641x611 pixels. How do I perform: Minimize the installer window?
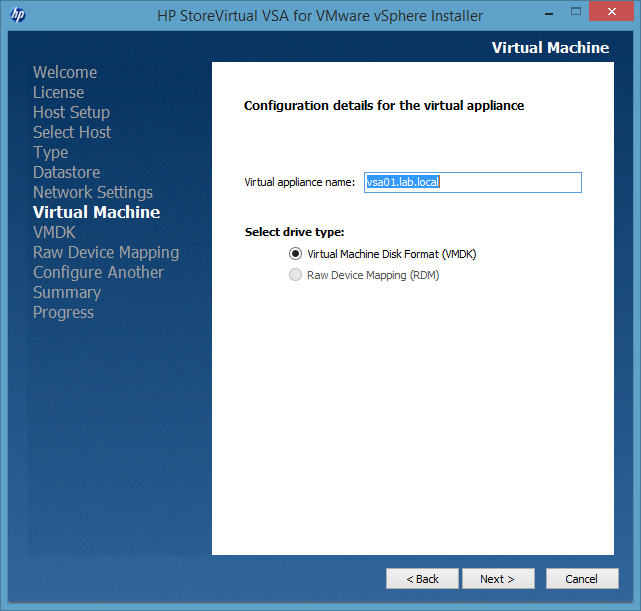(x=549, y=12)
